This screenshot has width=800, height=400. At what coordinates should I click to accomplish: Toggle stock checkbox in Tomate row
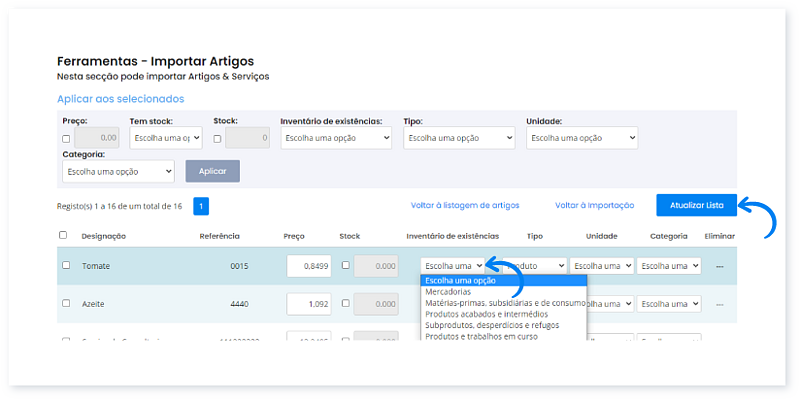pos(345,265)
